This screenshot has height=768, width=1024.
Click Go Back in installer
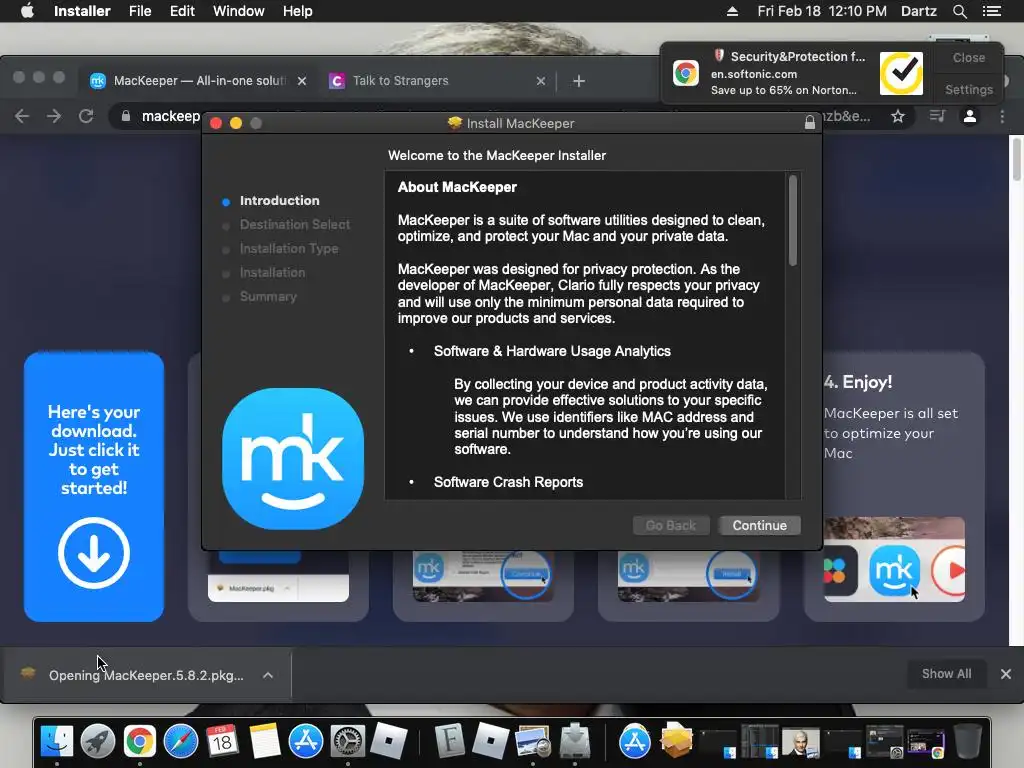pos(671,526)
